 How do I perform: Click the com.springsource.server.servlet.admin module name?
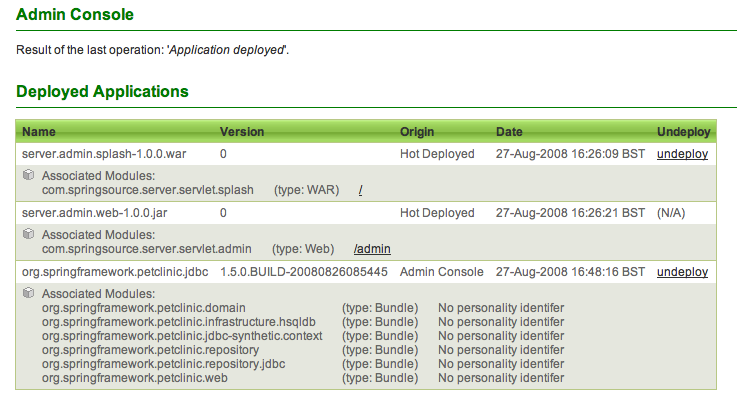pyautogui.click(x=146, y=248)
